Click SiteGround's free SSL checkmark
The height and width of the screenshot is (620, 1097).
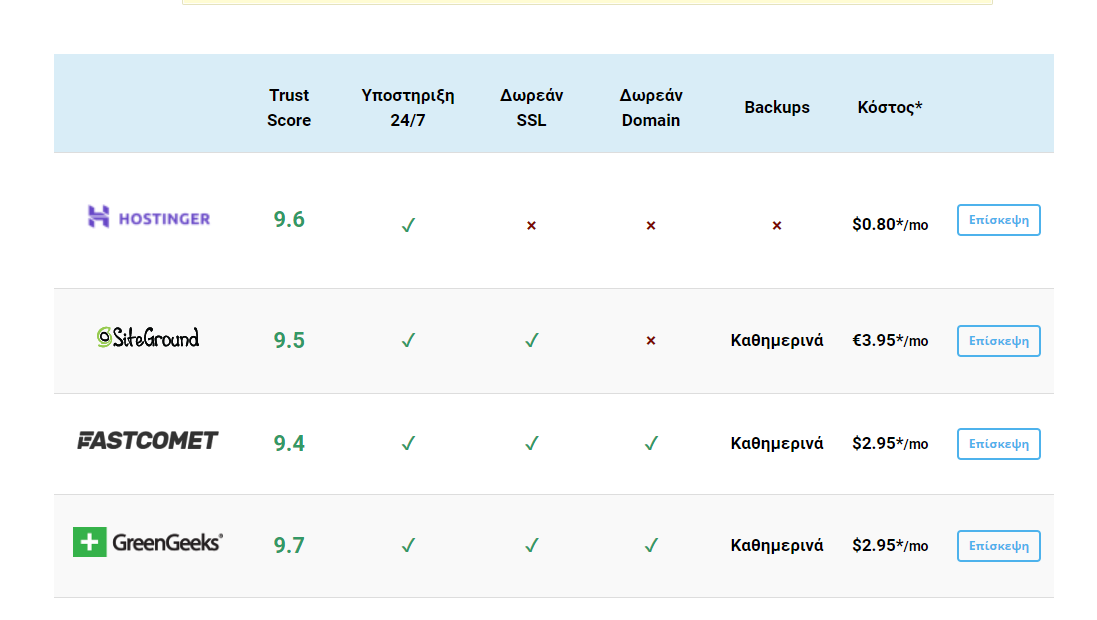(x=532, y=340)
